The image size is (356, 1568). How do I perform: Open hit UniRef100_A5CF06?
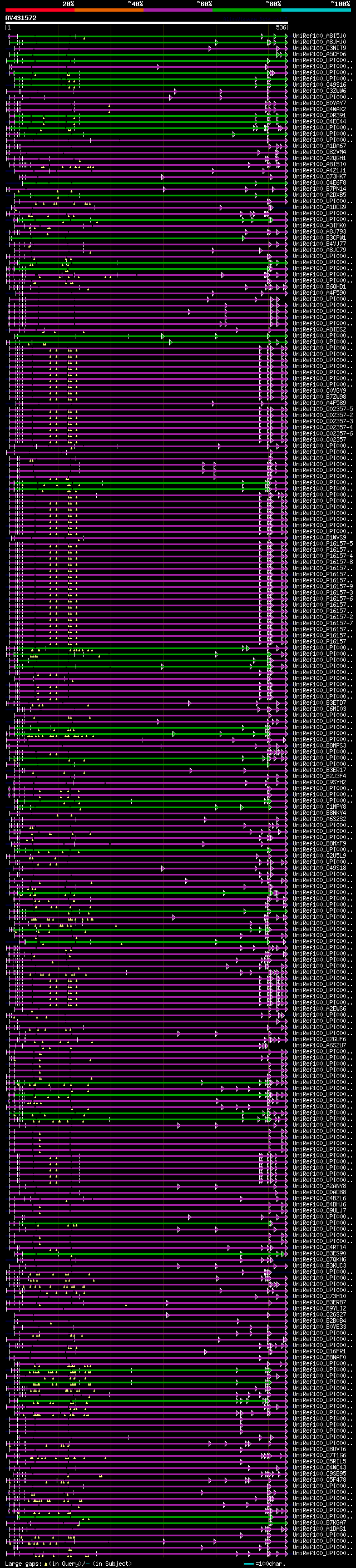click(x=319, y=54)
